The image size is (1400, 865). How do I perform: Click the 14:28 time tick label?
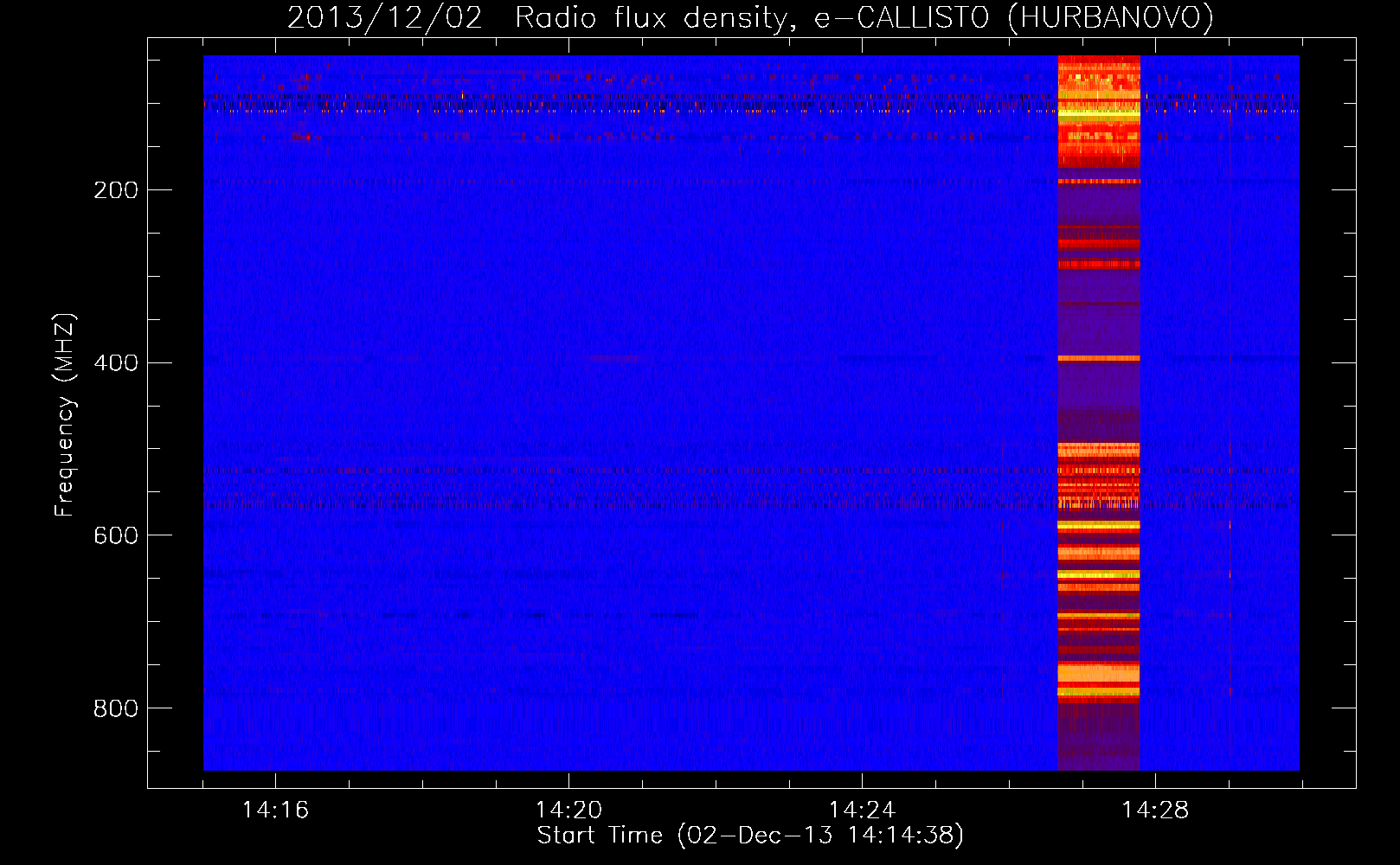pos(1155,810)
